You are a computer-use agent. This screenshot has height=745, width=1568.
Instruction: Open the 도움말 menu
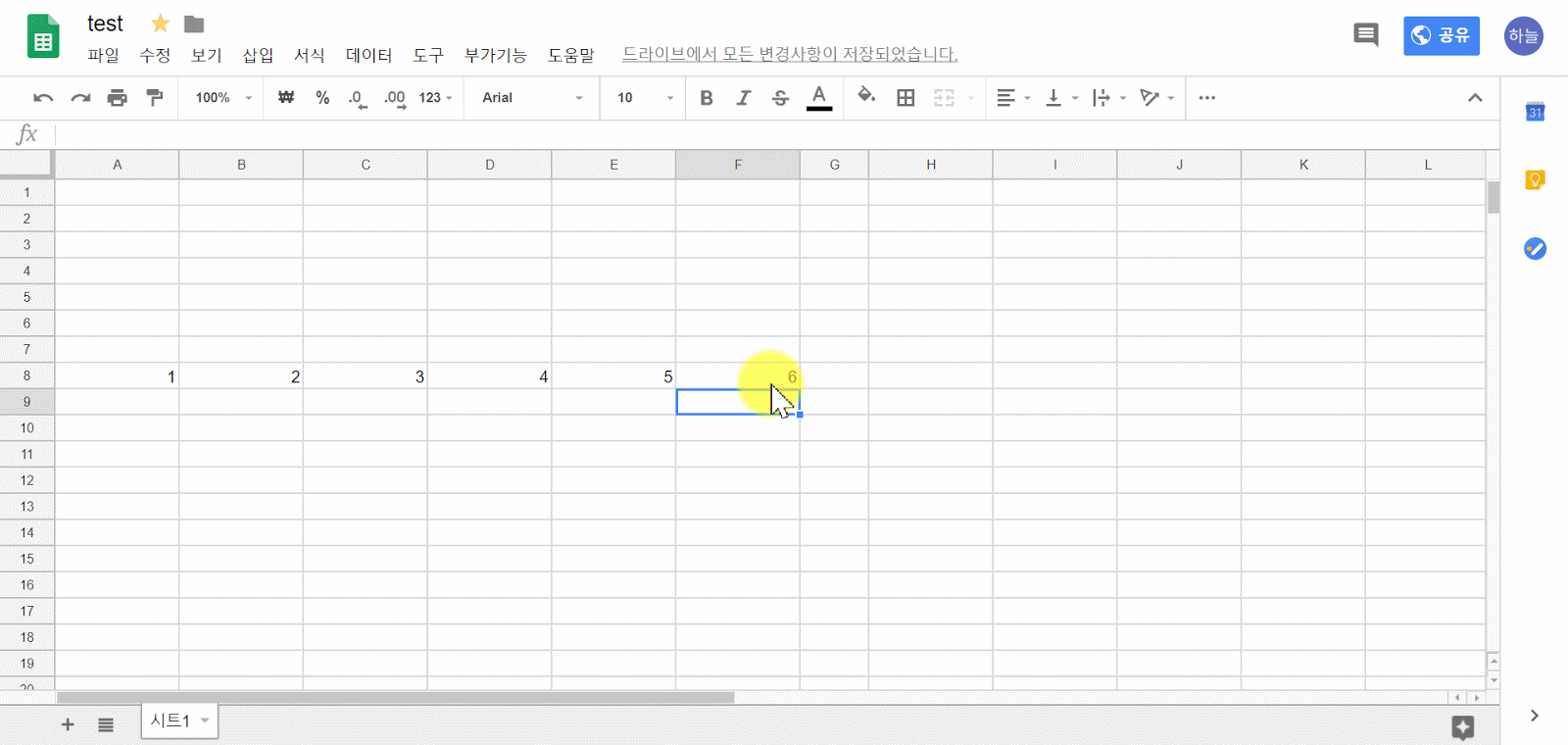571,55
